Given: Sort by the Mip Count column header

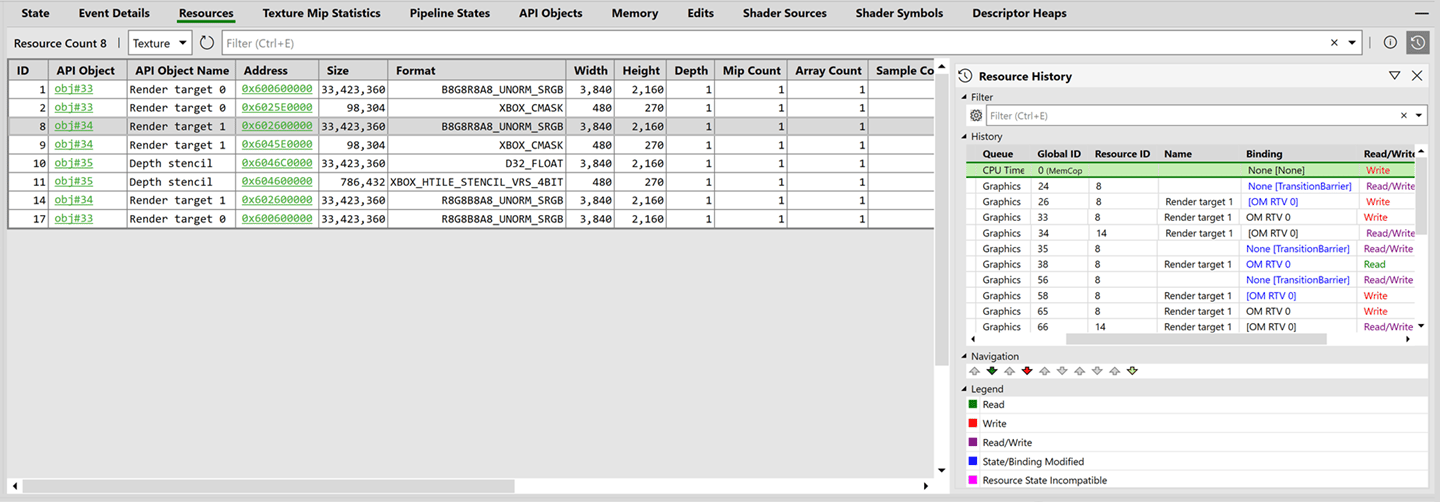Looking at the screenshot, I should 751,70.
